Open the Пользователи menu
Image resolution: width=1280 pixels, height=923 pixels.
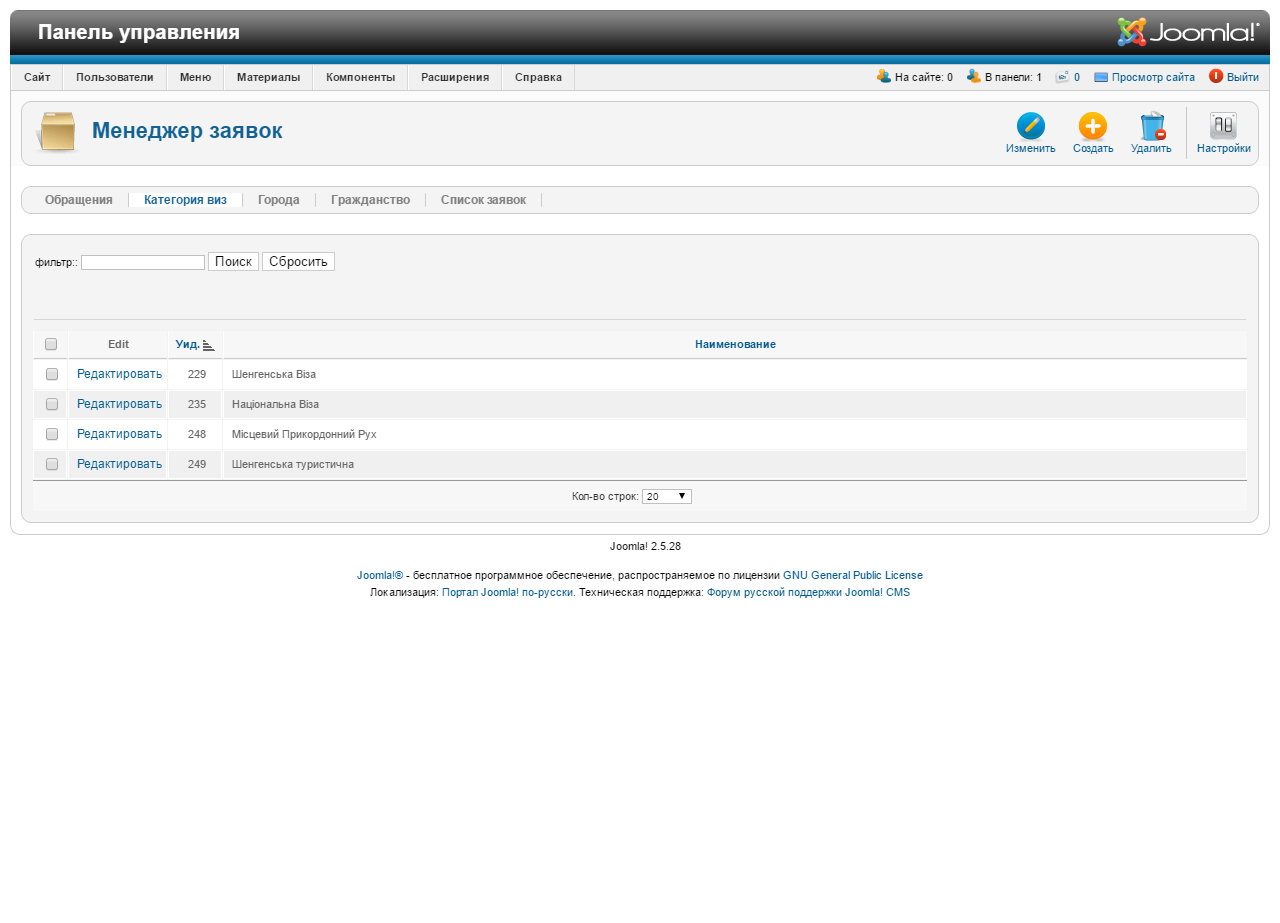coord(115,77)
